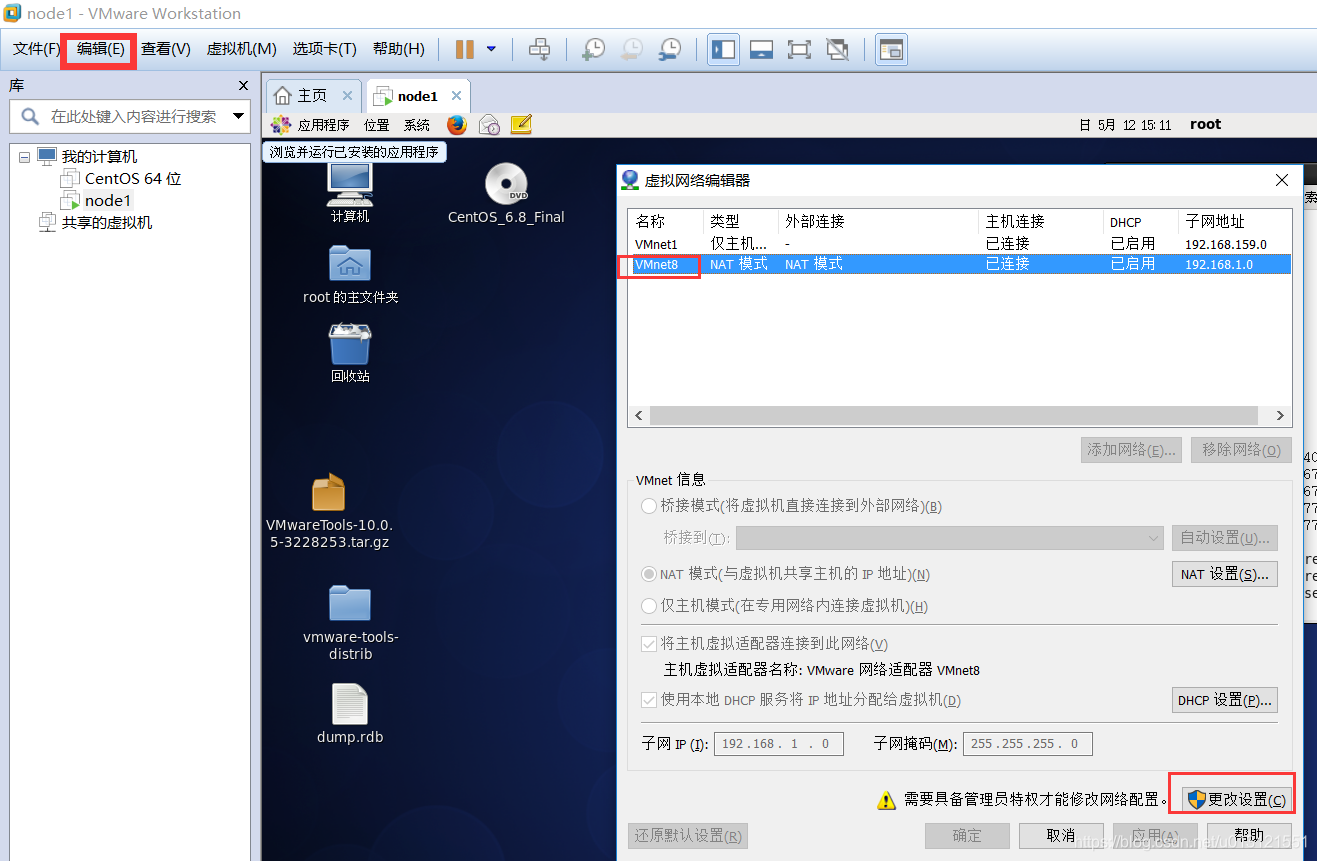Click the horizontal scrollbar left arrow
1317x861 pixels.
coord(638,415)
